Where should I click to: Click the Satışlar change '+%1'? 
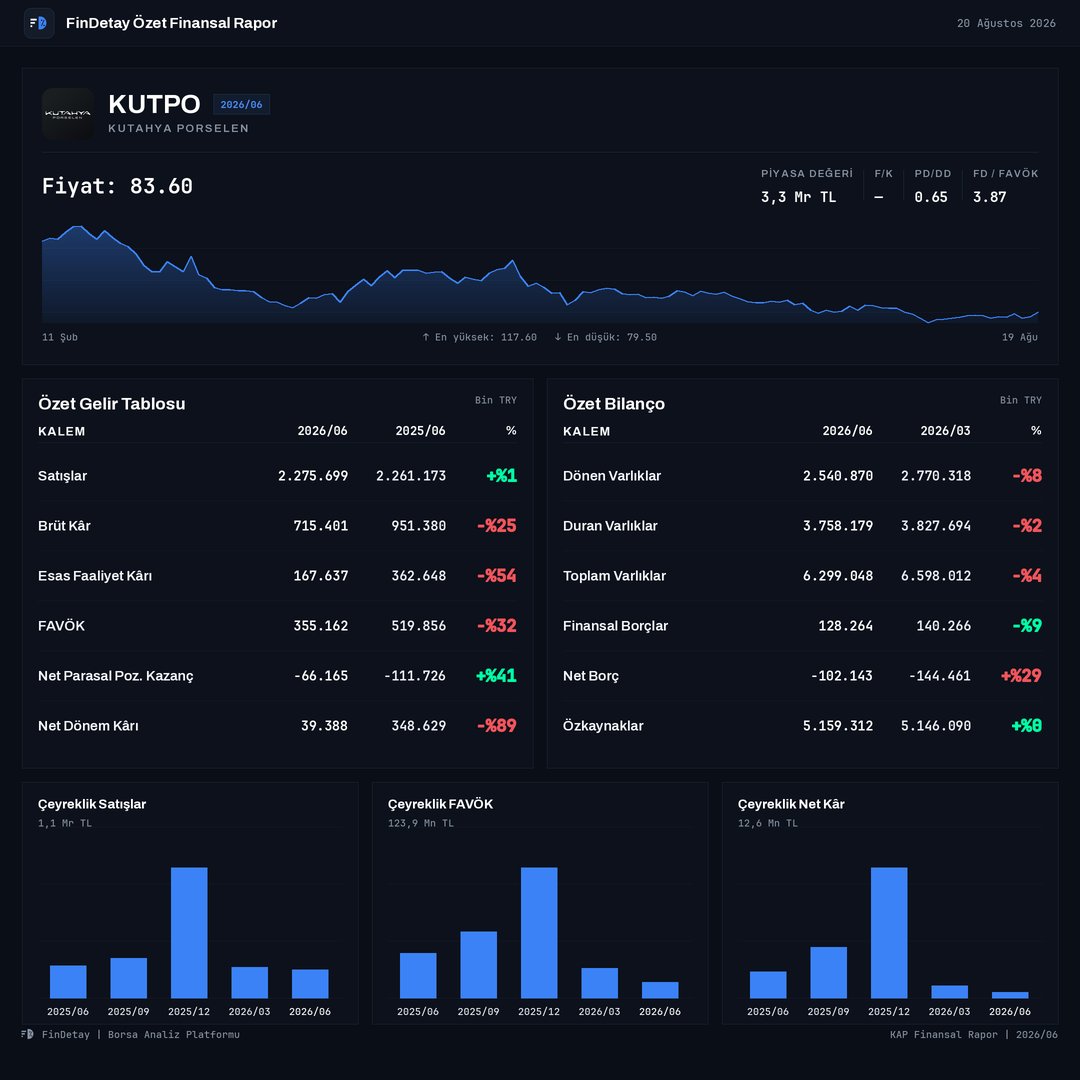pos(501,475)
